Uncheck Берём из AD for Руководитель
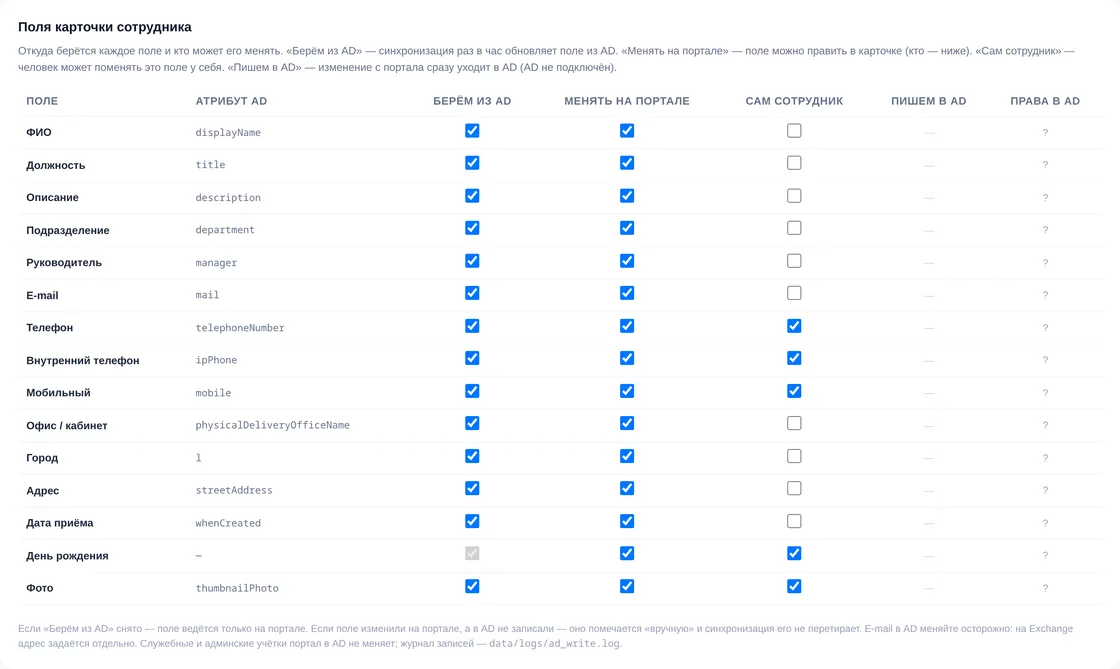 click(x=472, y=261)
